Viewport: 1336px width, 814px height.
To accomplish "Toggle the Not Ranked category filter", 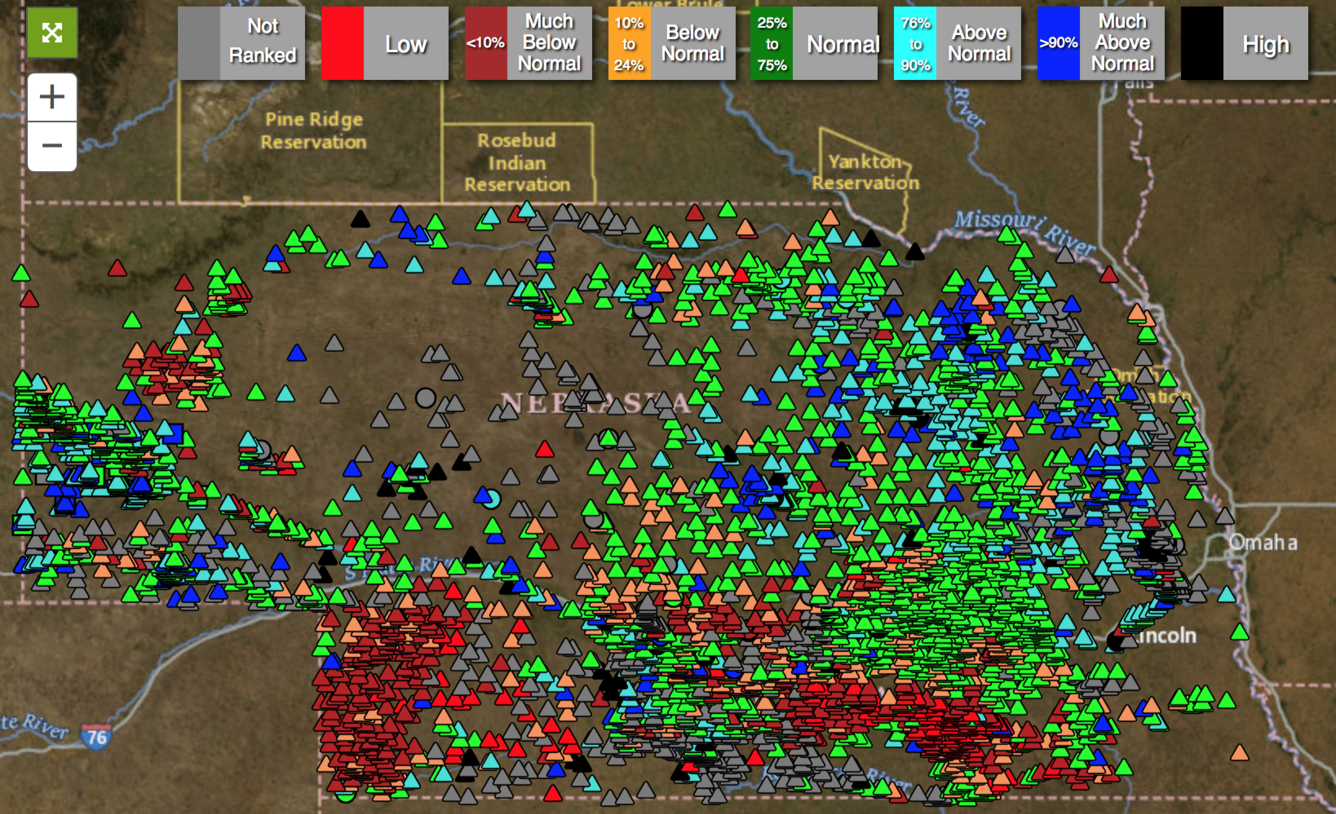I will pos(240,43).
